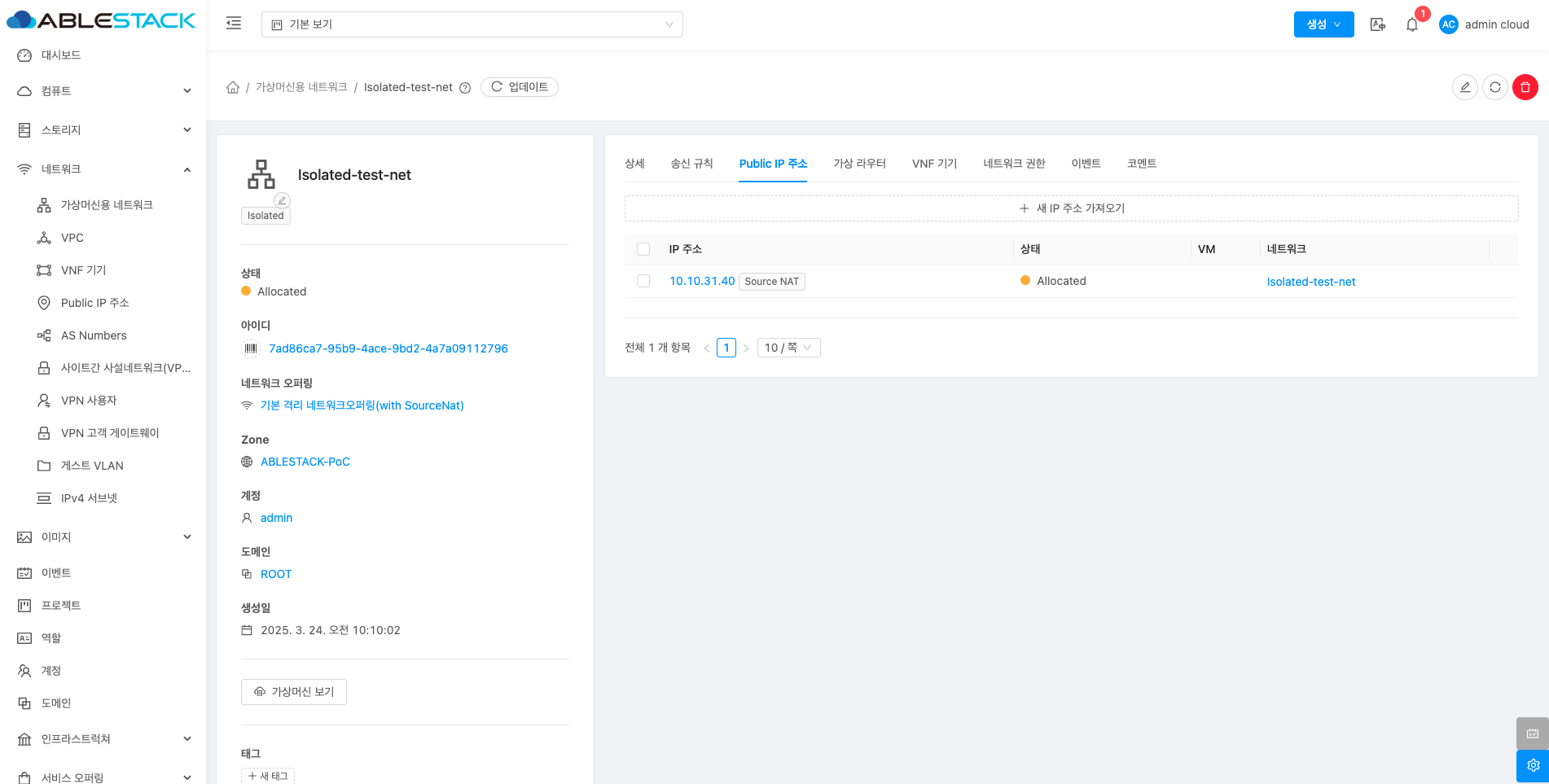Switch to the 가상 라우터 tab
Screen dimensions: 1549x784
(859, 164)
